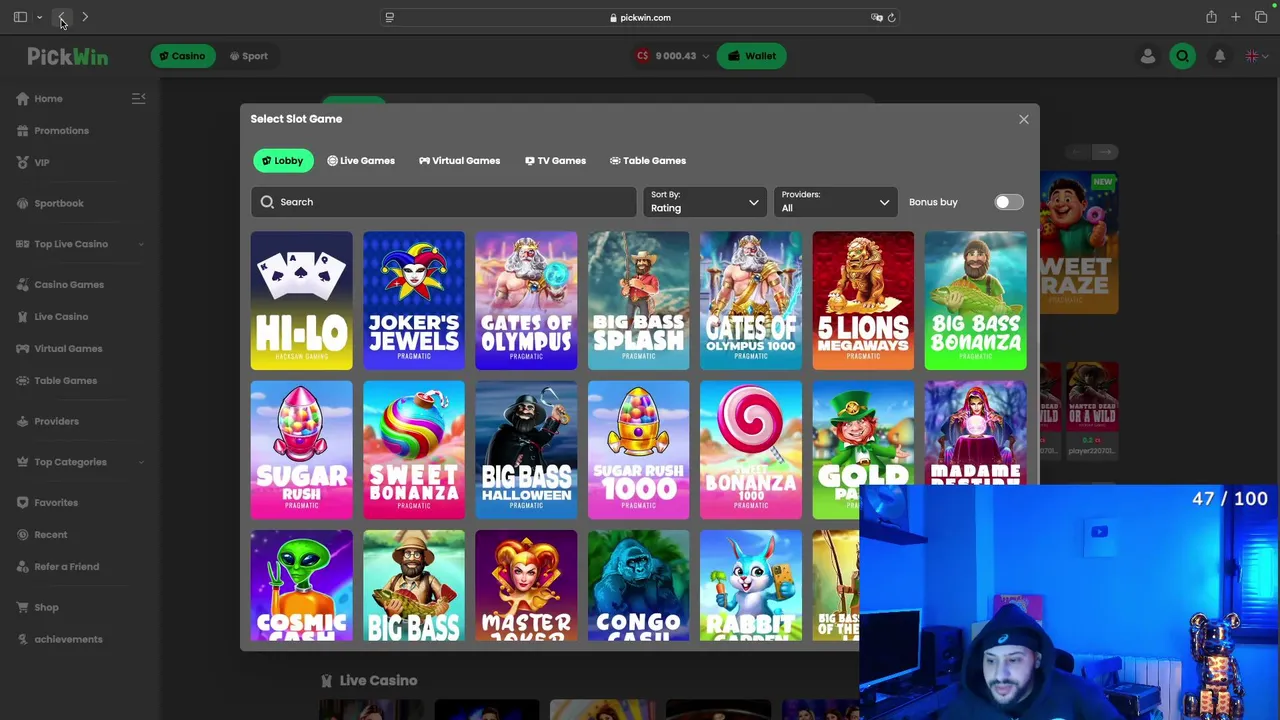The width and height of the screenshot is (1280, 720).
Task: Open Sportbook in sidebar
Action: [50, 203]
